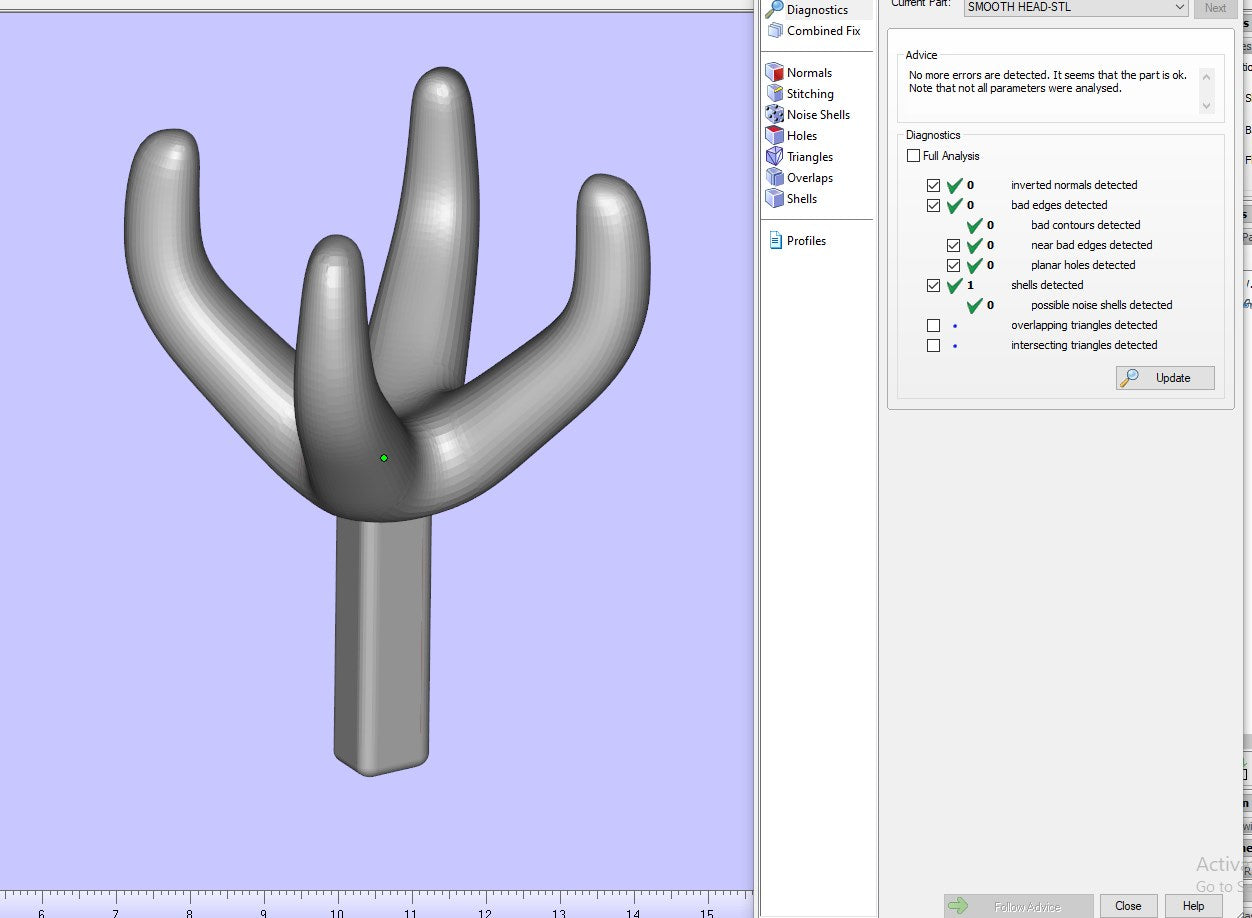Expand the Current Part dropdown
The height and width of the screenshot is (918, 1252).
coord(1180,8)
